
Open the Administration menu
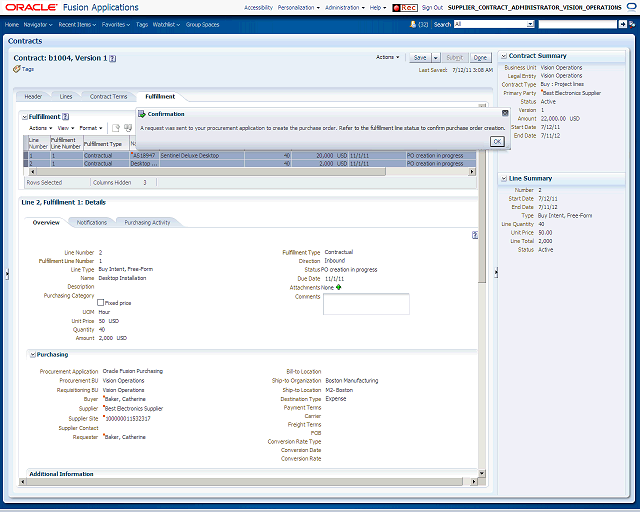click(x=345, y=8)
